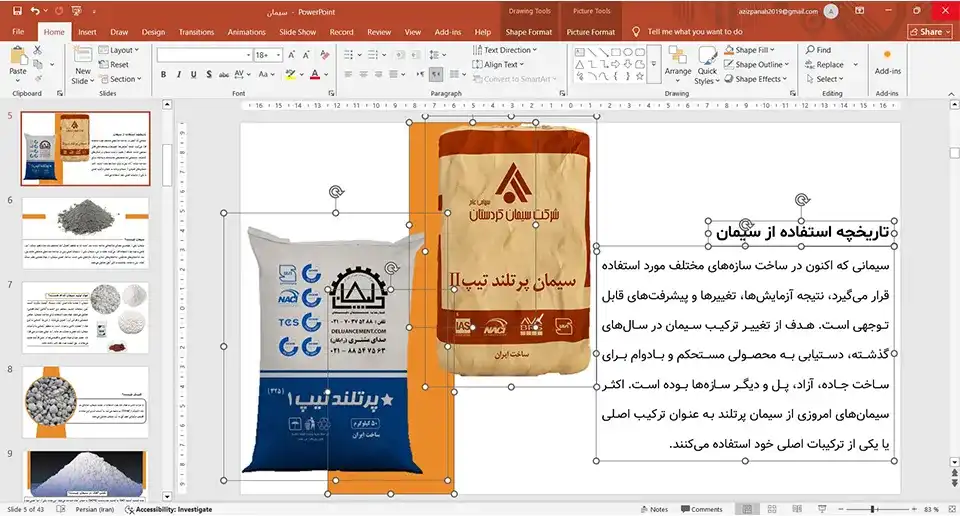
Task: Switch to the Design tab
Action: pos(153,32)
